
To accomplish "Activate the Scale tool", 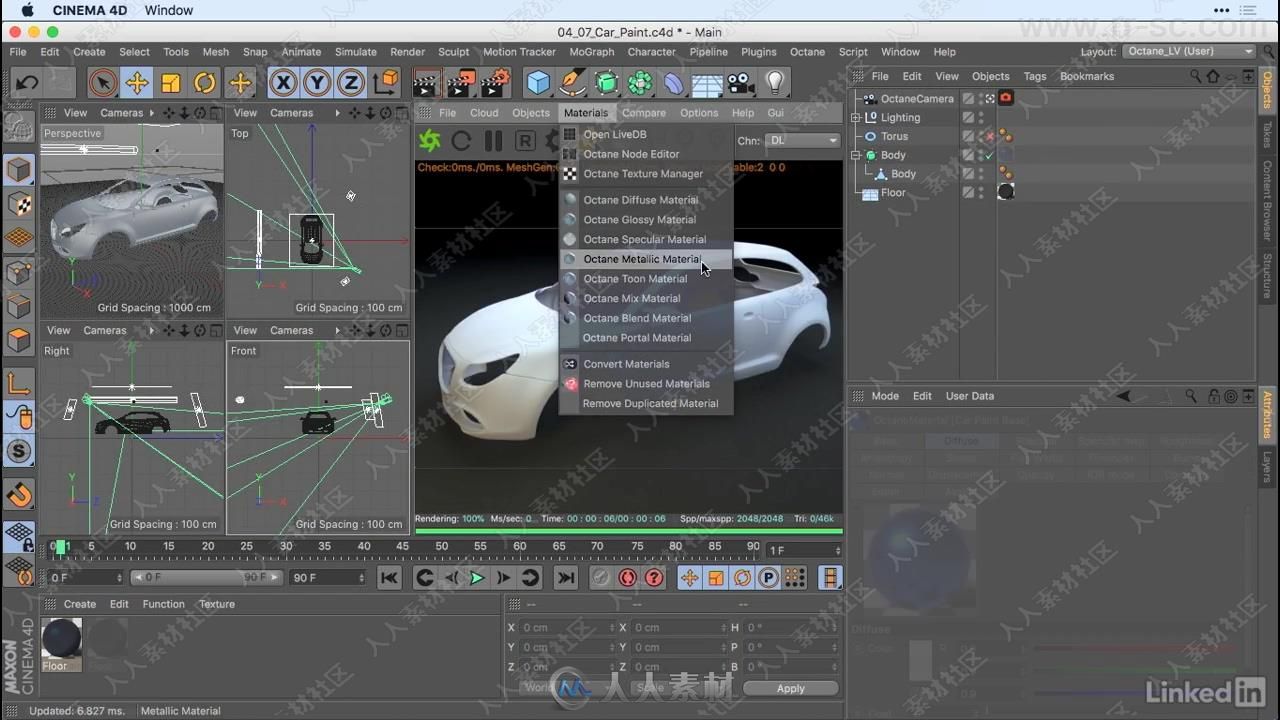I will [171, 83].
